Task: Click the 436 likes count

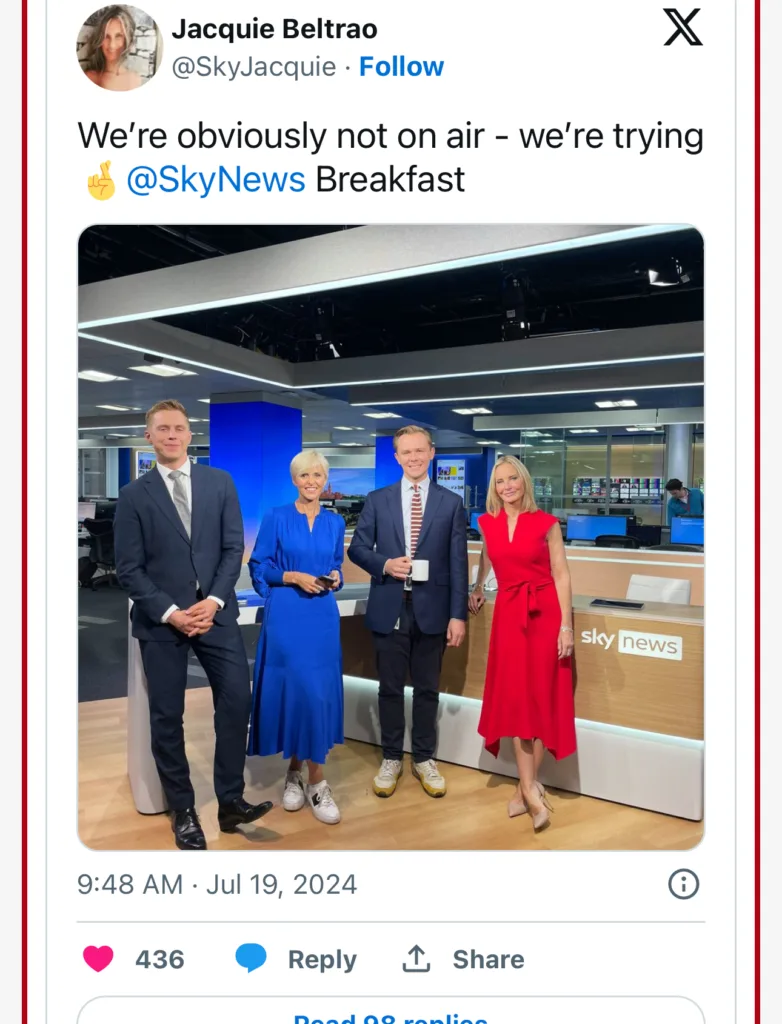Action: coord(159,959)
